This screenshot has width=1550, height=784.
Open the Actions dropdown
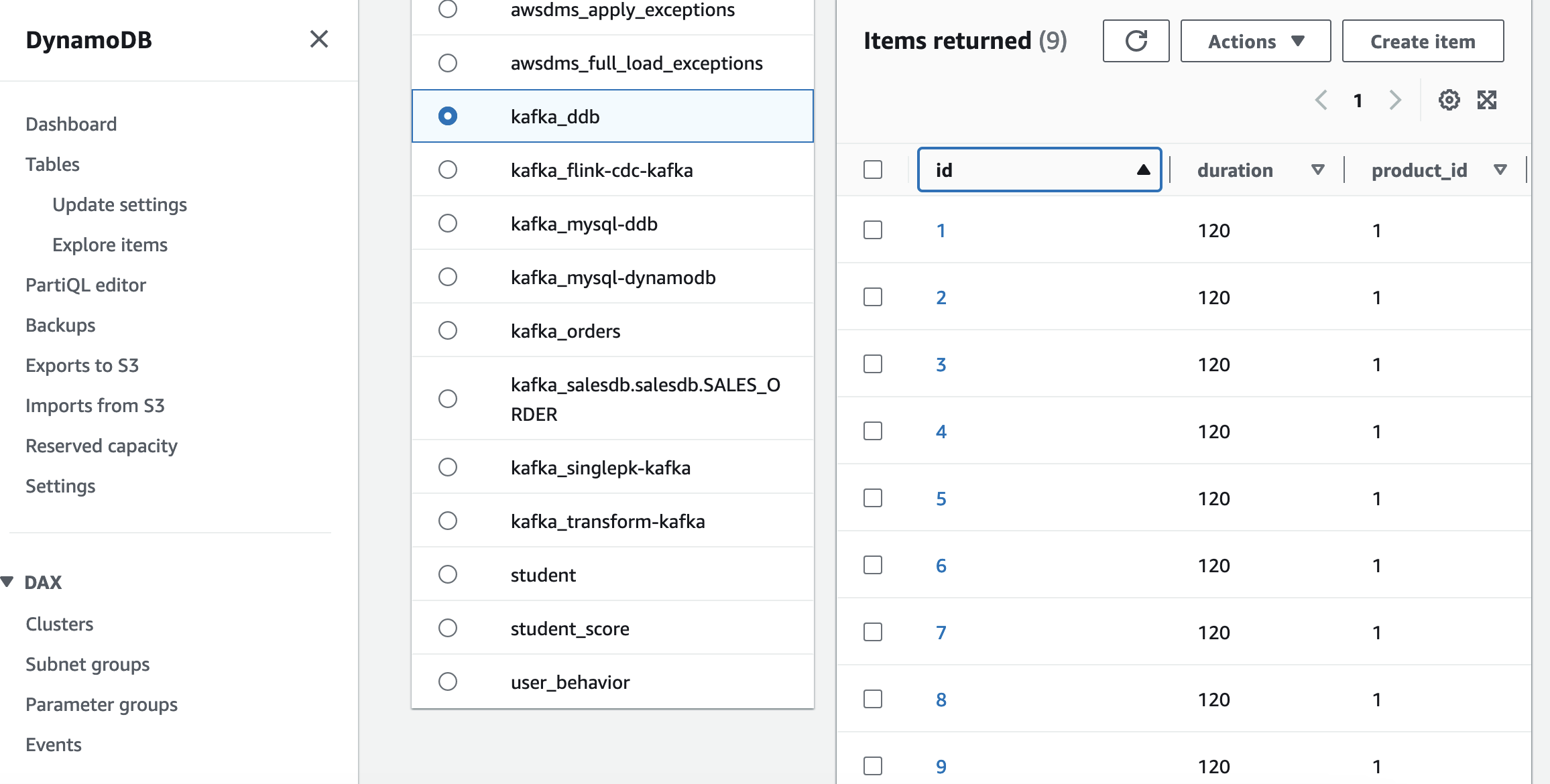click(x=1255, y=41)
